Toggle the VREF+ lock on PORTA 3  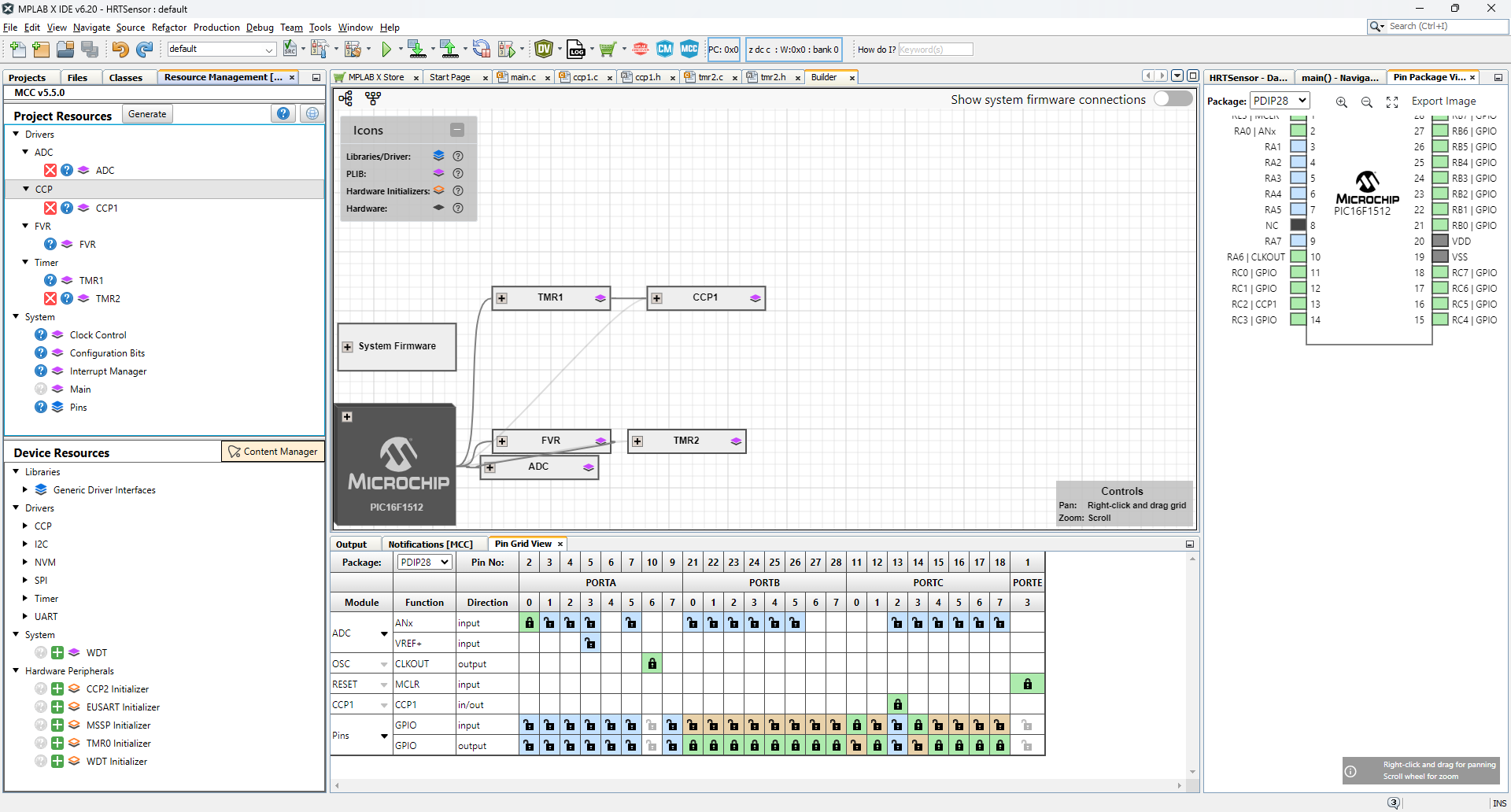591,644
